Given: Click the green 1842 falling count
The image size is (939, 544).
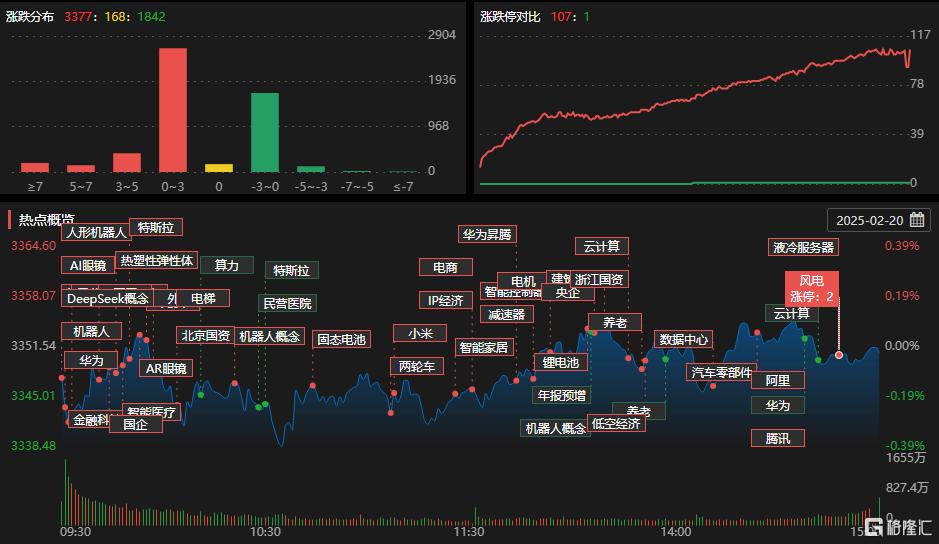Looking at the screenshot, I should pyautogui.click(x=151, y=17).
